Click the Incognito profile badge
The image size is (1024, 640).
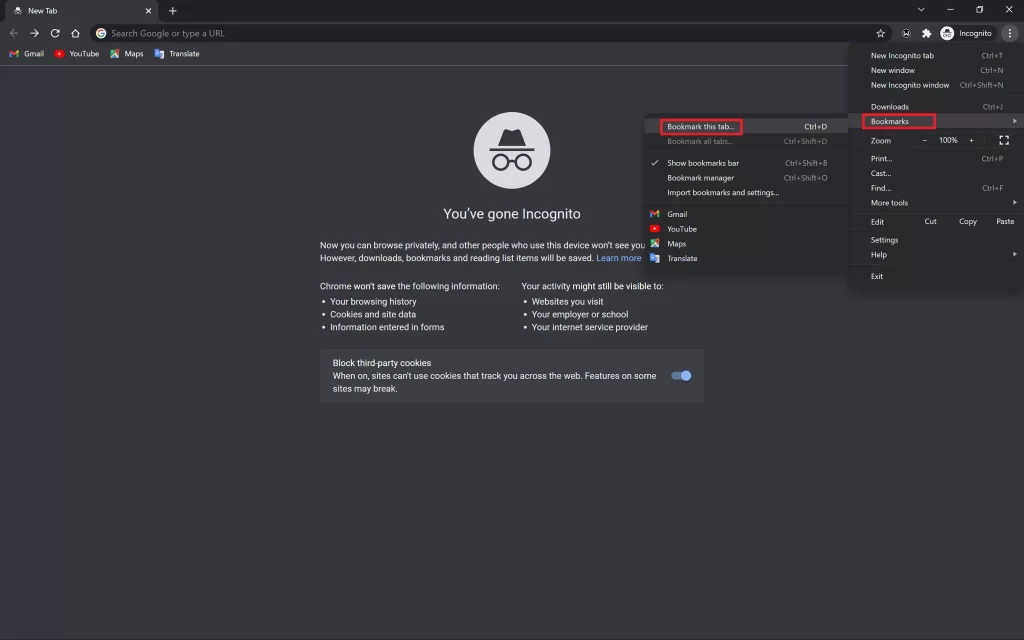(x=966, y=33)
